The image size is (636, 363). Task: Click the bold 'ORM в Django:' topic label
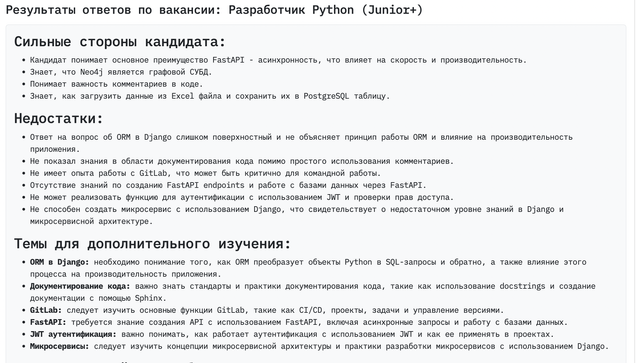click(59, 262)
